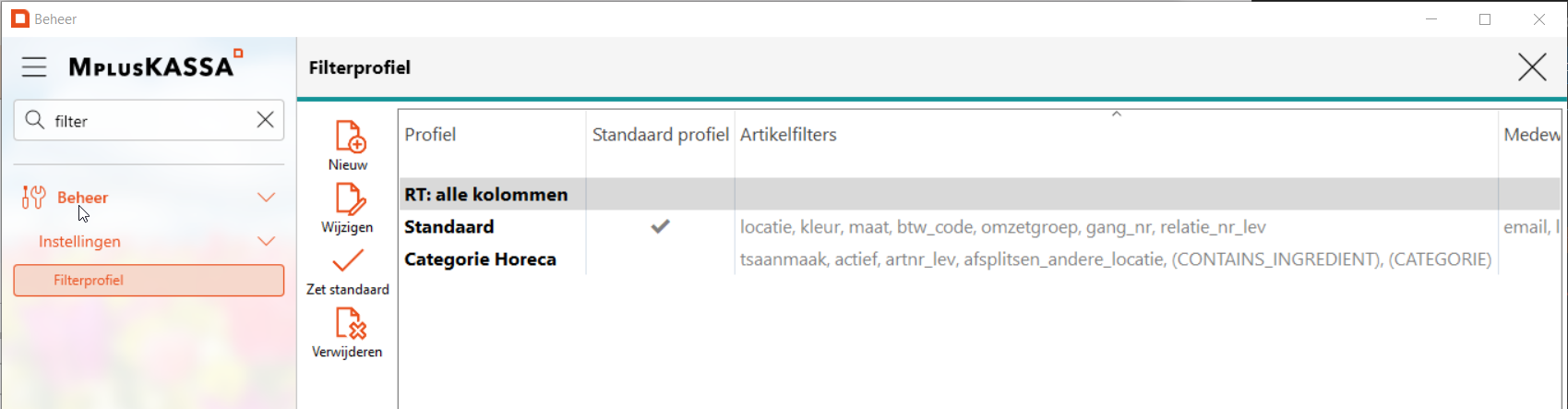The height and width of the screenshot is (409, 1568).
Task: Click the Beheer tools icon in sidebar
Action: click(x=33, y=197)
